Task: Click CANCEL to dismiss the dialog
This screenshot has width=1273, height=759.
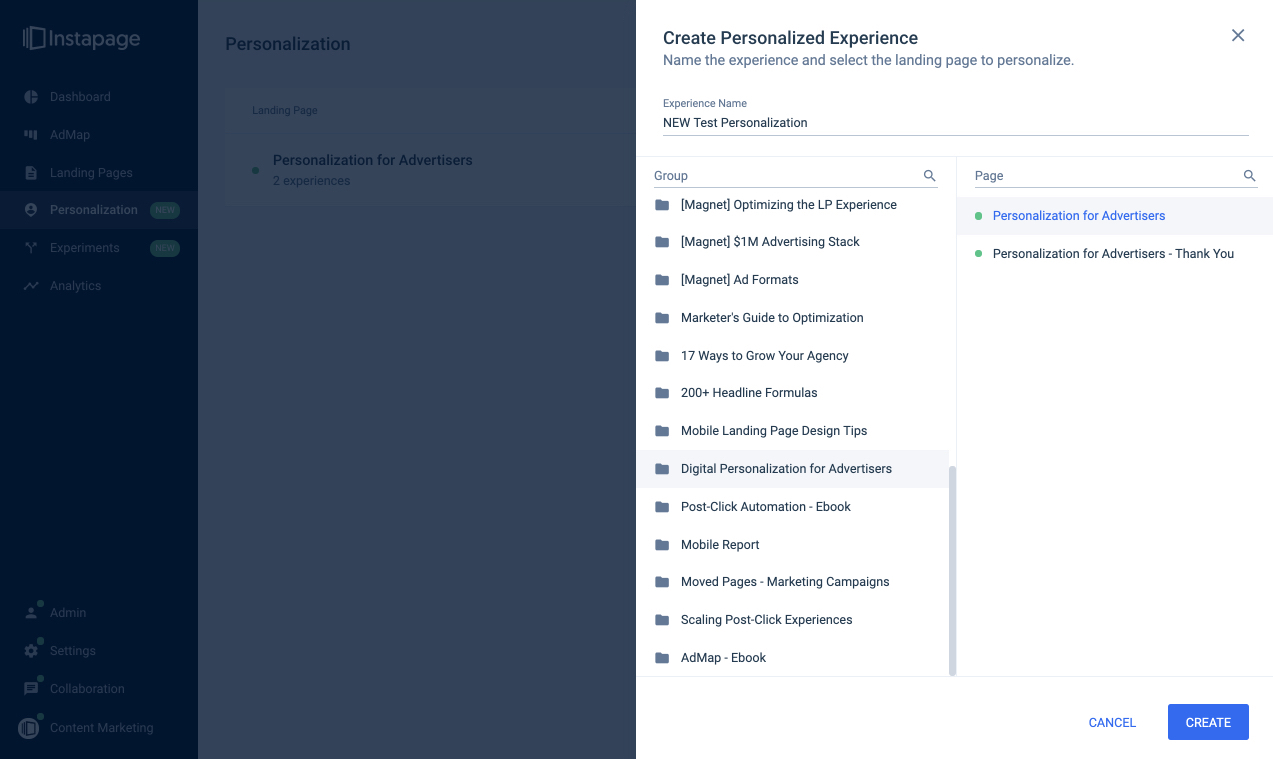Action: 1111,722
